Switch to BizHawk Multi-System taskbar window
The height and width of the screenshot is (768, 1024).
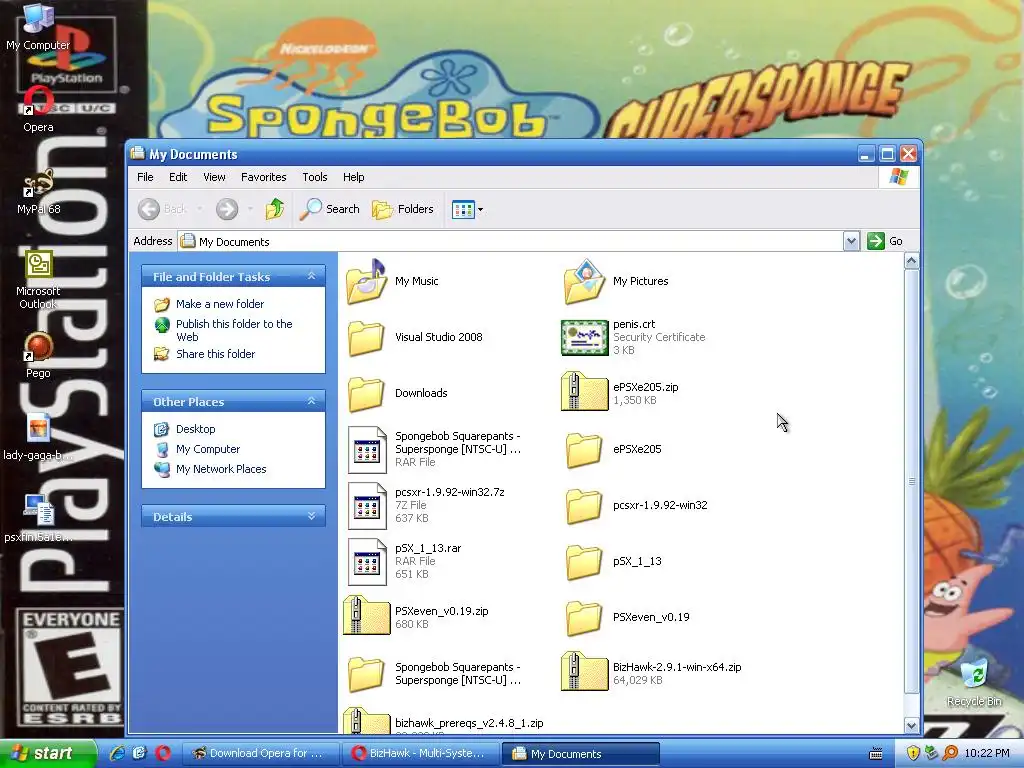tap(421, 754)
